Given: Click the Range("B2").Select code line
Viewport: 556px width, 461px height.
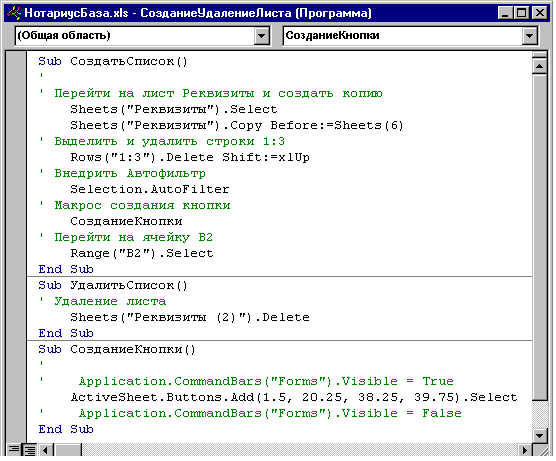Looking at the screenshot, I should point(142,253).
